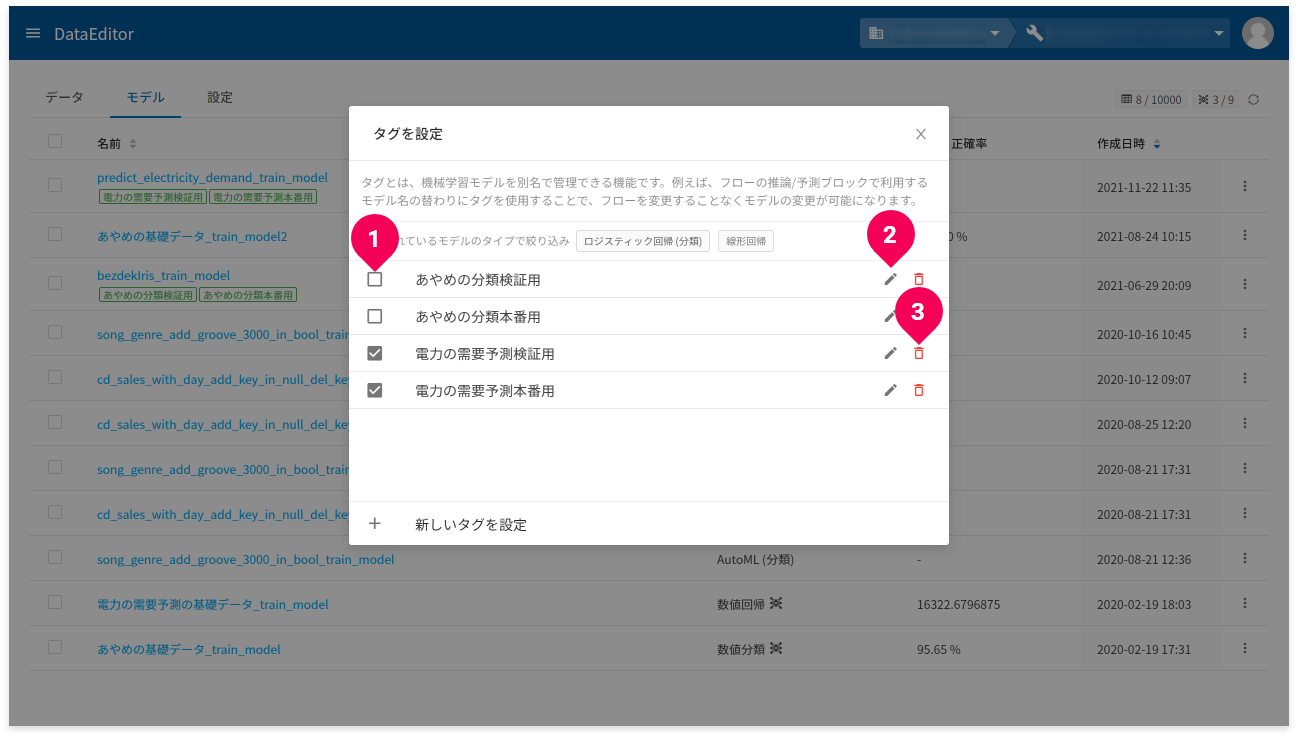Tick the select-all checkbox in the table header
Image resolution: width=1298 pixels, height=738 pixels.
pos(55,141)
